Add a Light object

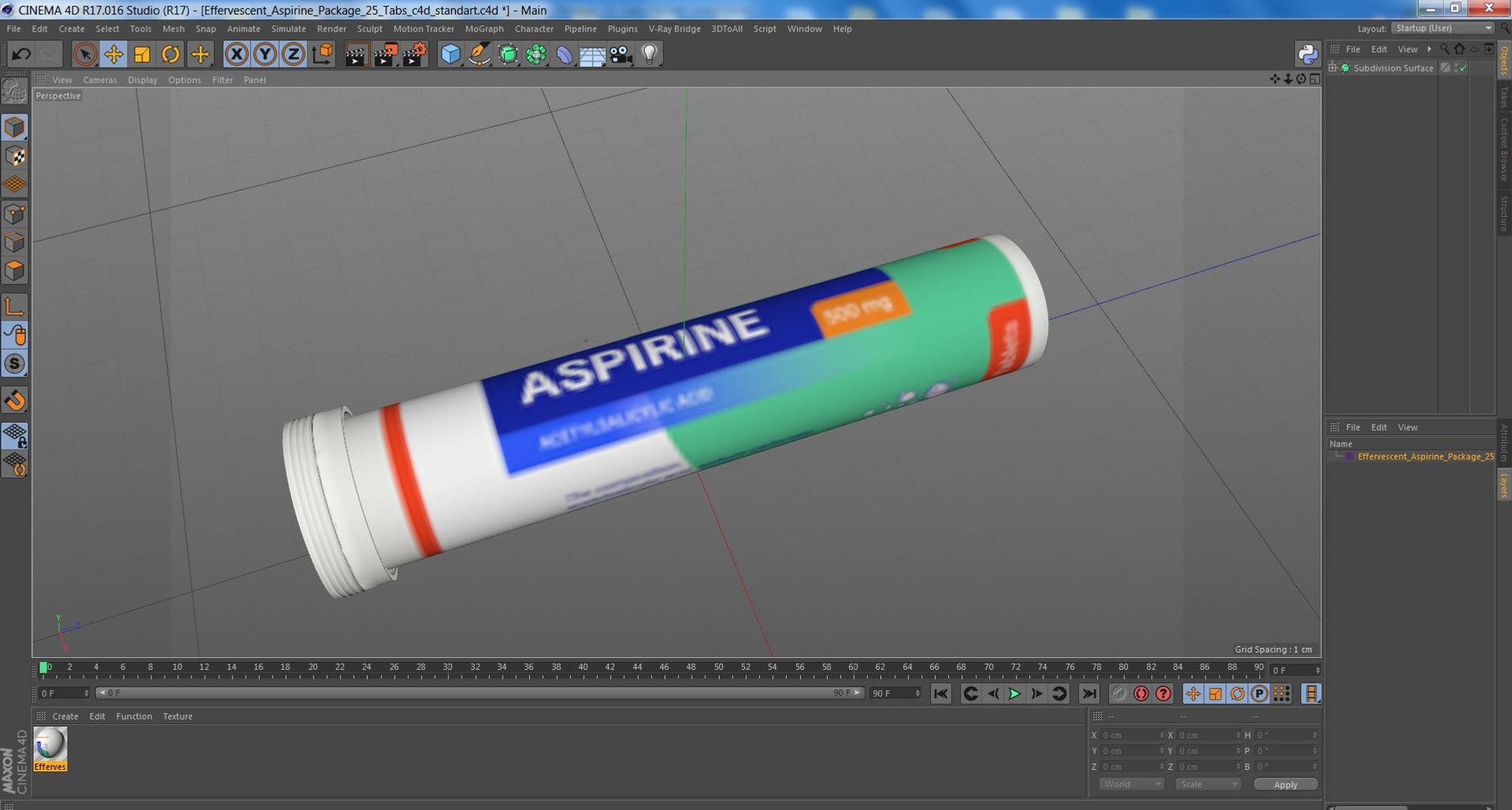tap(650, 54)
